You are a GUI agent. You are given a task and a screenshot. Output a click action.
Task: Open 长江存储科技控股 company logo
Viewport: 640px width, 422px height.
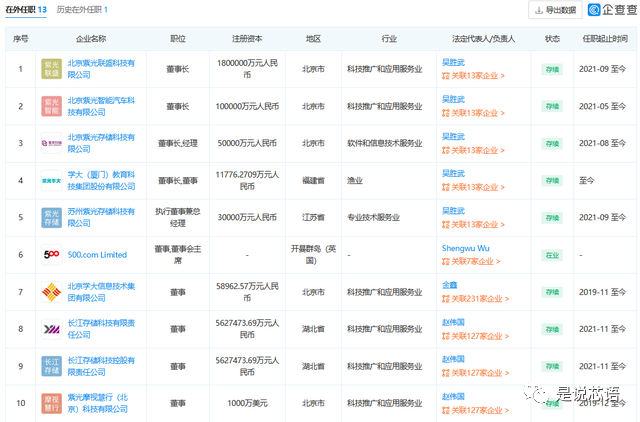51,366
